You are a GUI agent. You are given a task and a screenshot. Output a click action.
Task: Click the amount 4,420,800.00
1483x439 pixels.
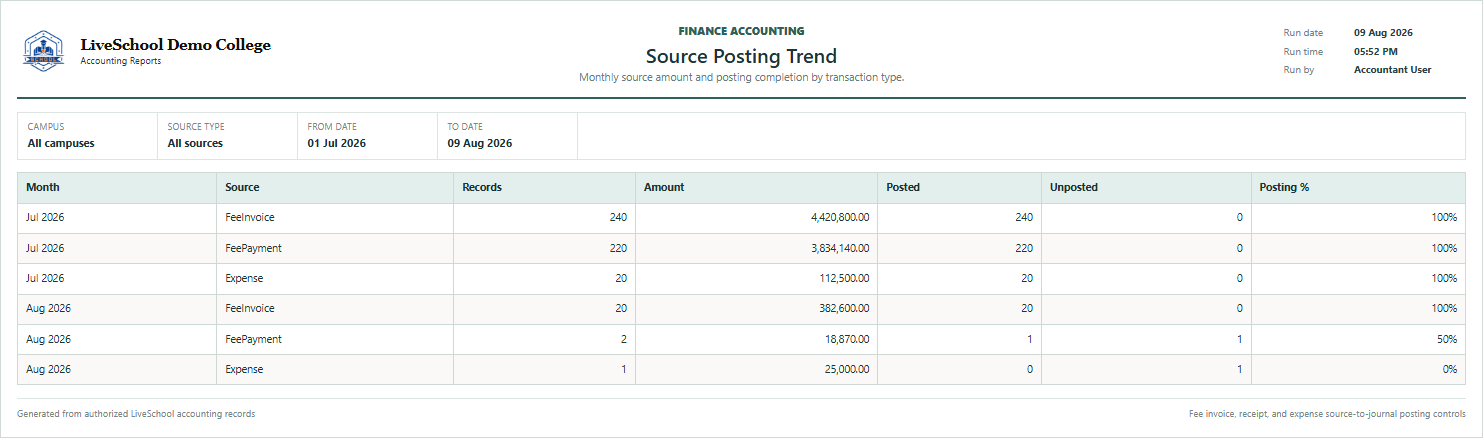(840, 218)
